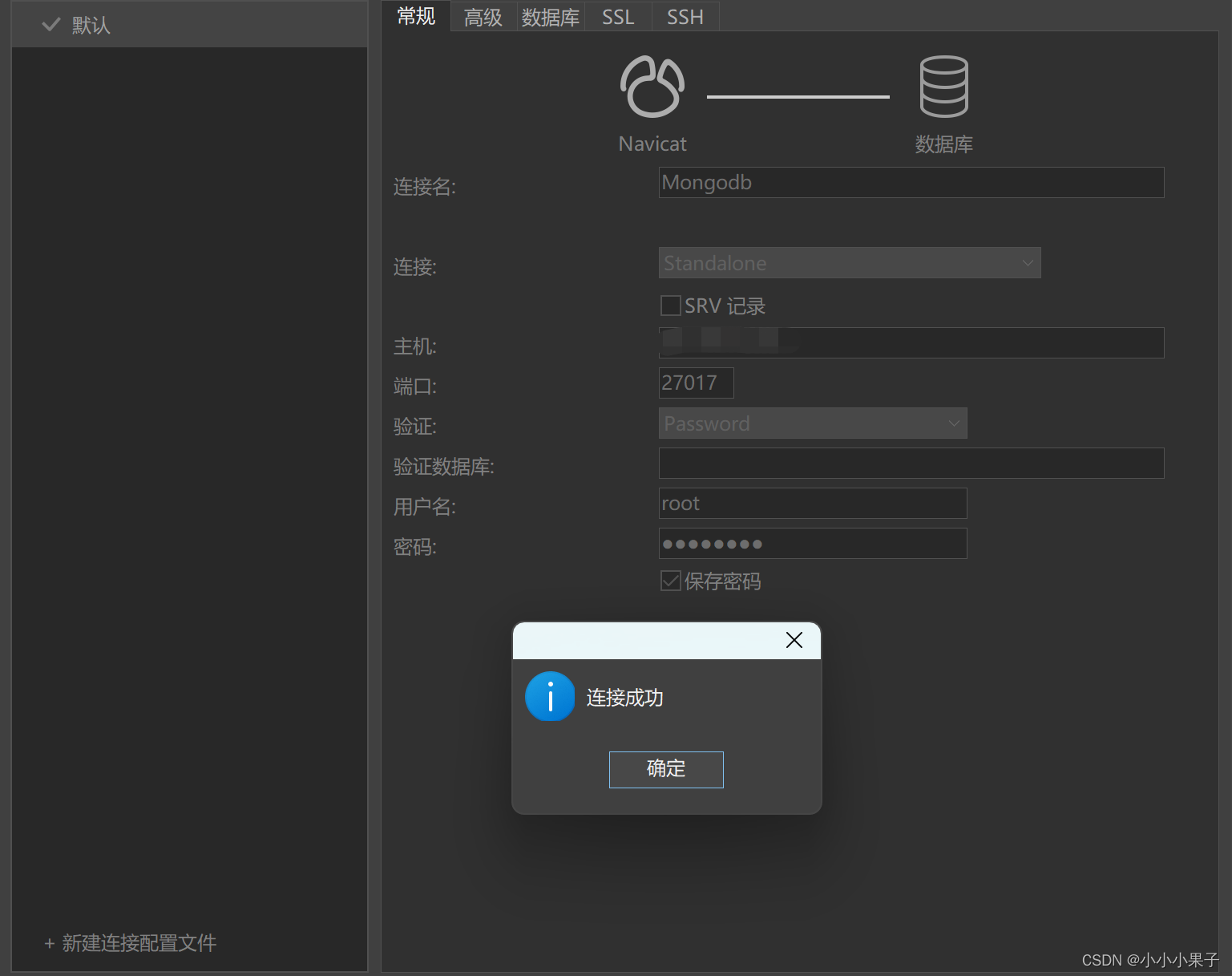Uncheck the 保存密码 option
This screenshot has height=976, width=1232.
click(670, 581)
